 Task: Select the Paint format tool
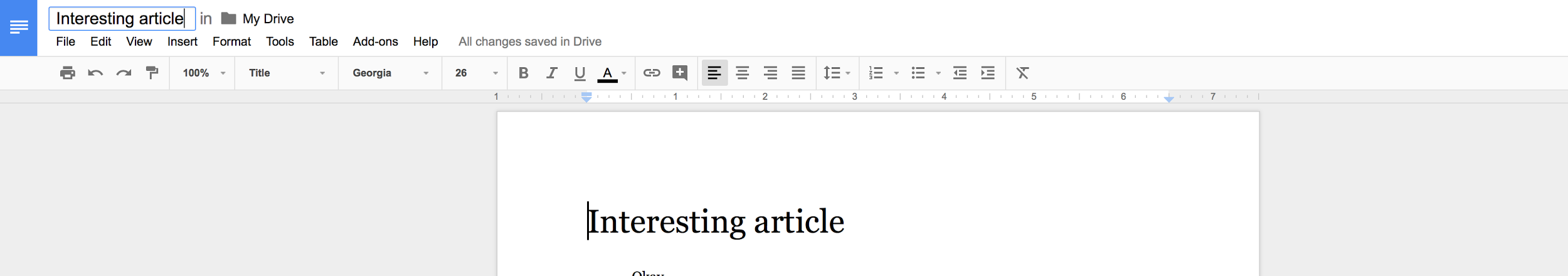pyautogui.click(x=152, y=73)
